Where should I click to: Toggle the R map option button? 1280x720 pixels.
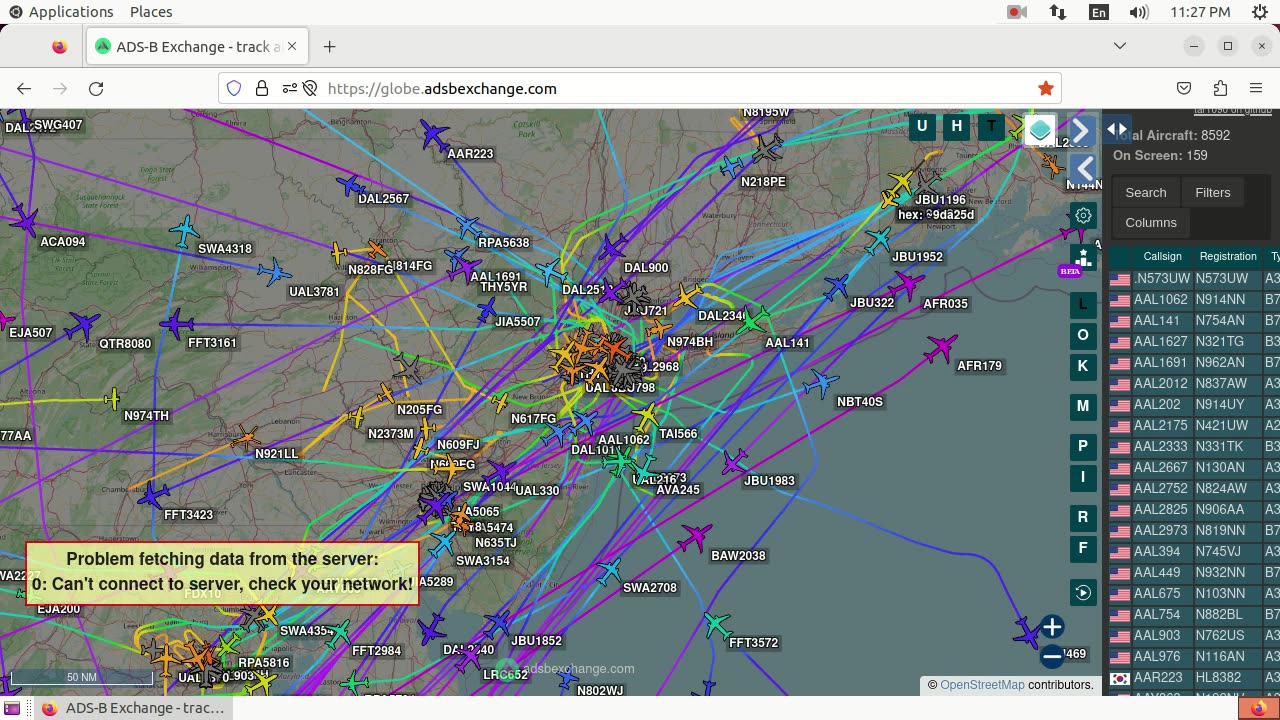click(1083, 517)
